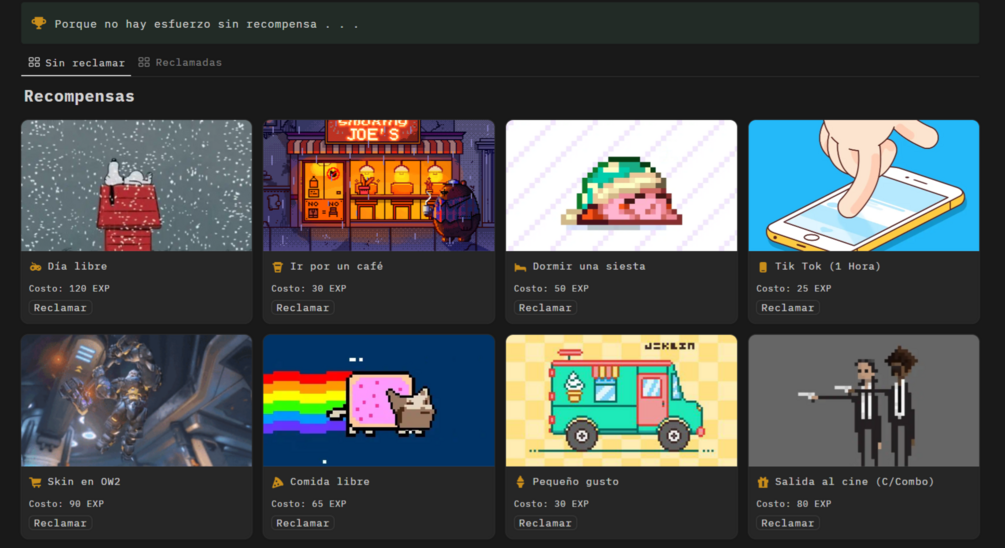
Task: Hit Reclamar under Comida libre
Action: coord(303,523)
